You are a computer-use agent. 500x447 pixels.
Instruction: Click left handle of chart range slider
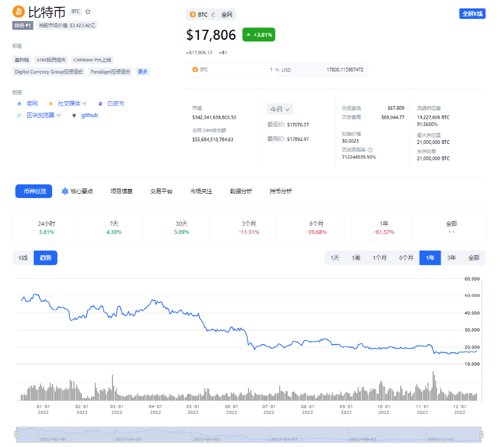click(x=16, y=434)
